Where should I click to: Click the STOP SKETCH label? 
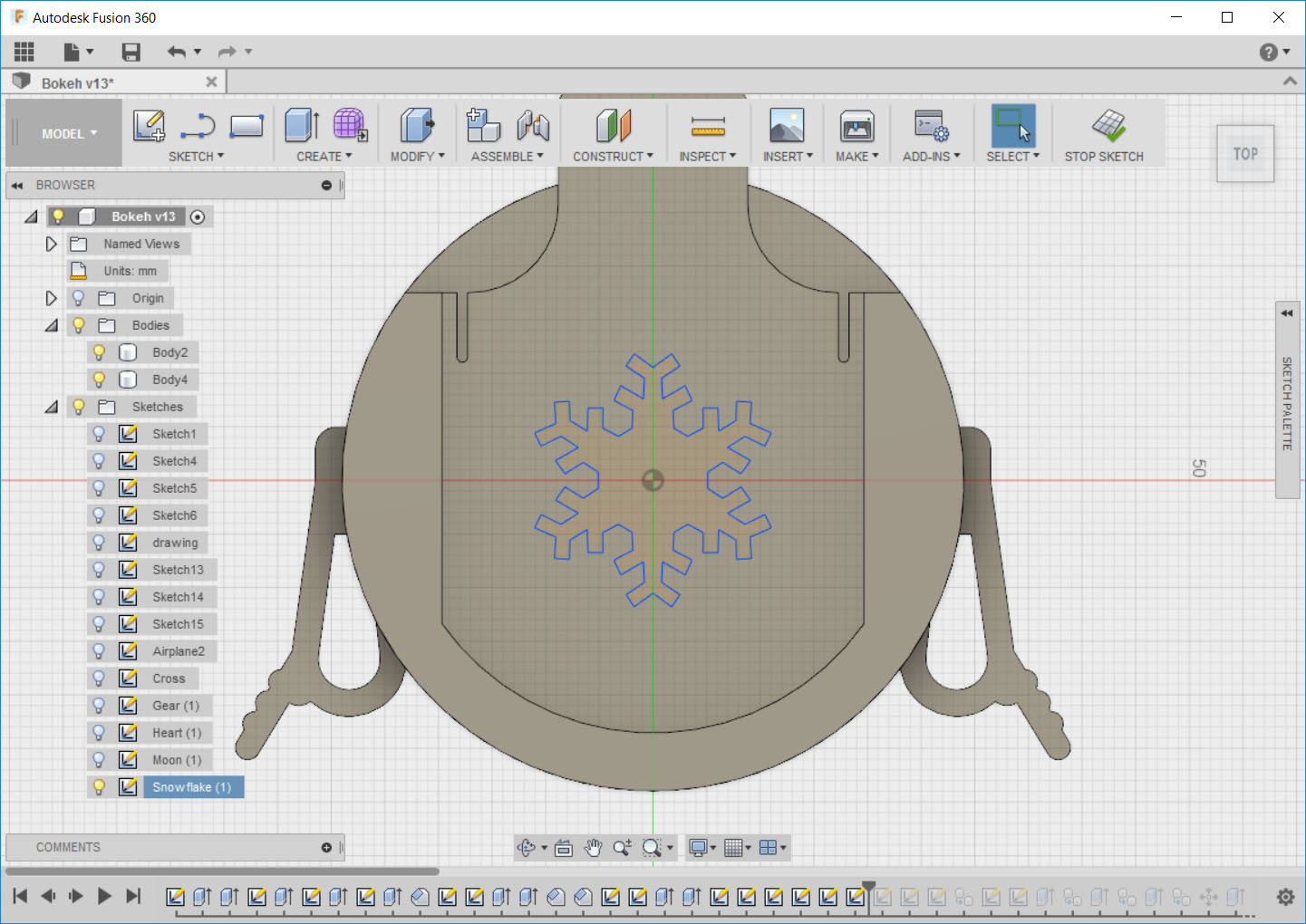click(x=1104, y=157)
